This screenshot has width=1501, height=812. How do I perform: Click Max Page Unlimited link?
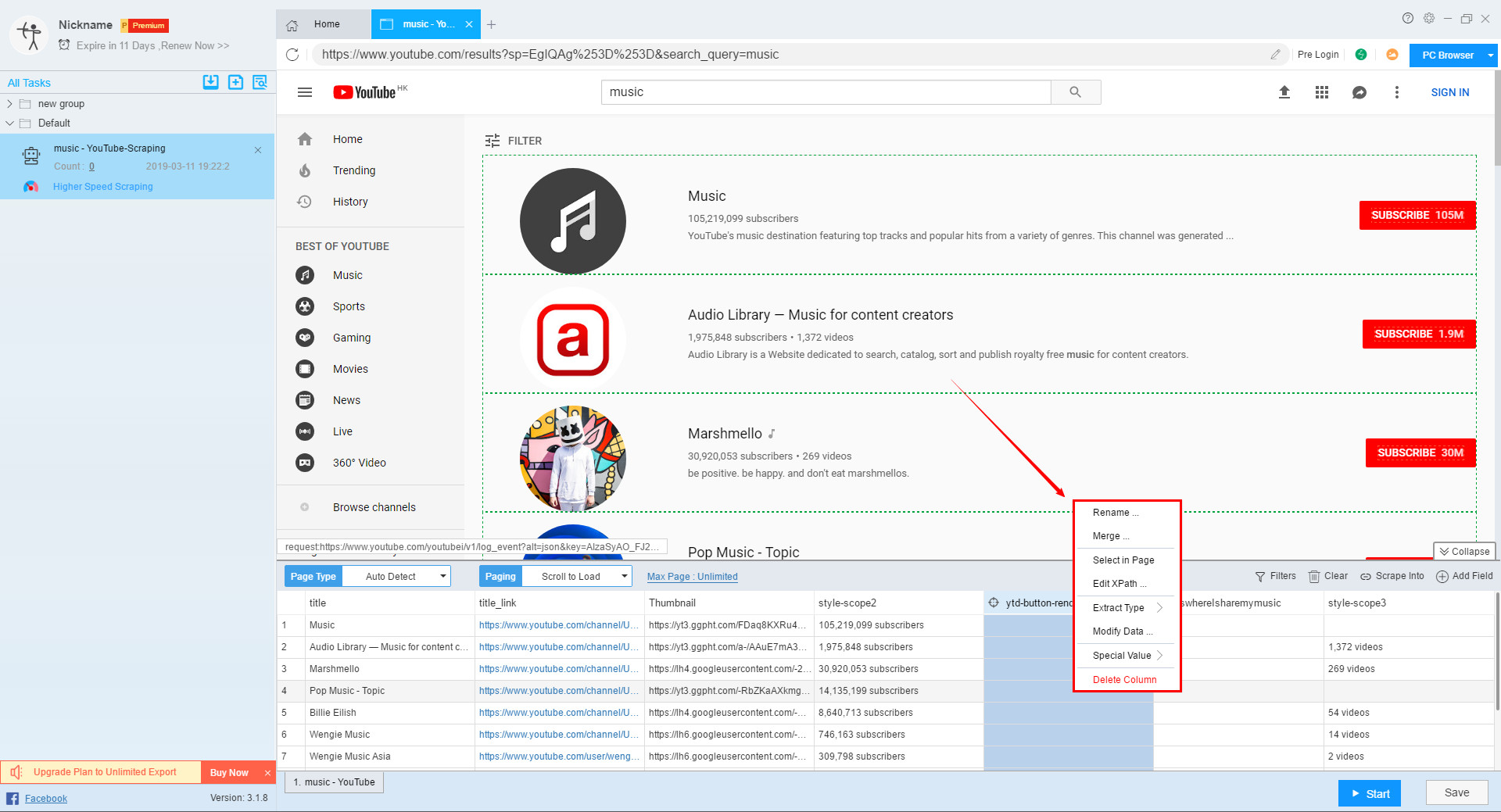693,577
